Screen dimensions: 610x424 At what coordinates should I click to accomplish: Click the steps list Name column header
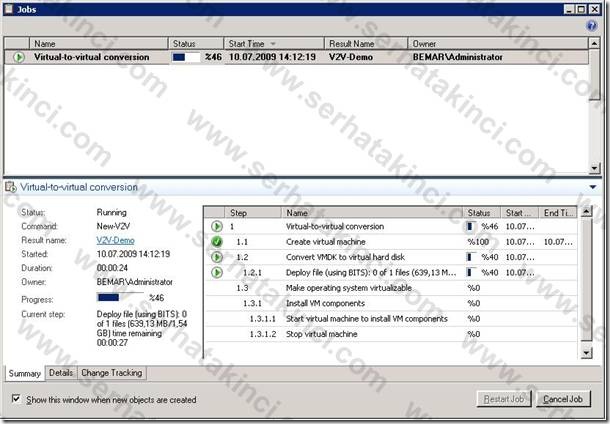[x=372, y=213]
